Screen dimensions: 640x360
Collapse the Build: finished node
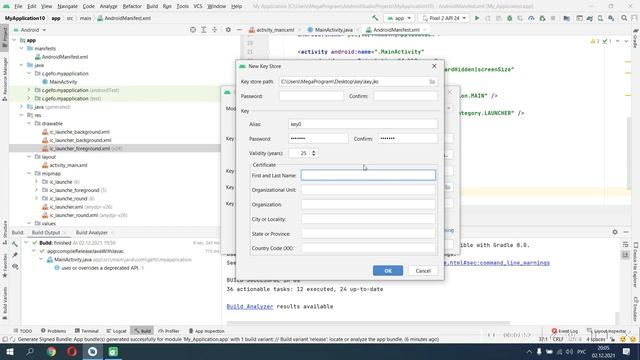click(27, 242)
